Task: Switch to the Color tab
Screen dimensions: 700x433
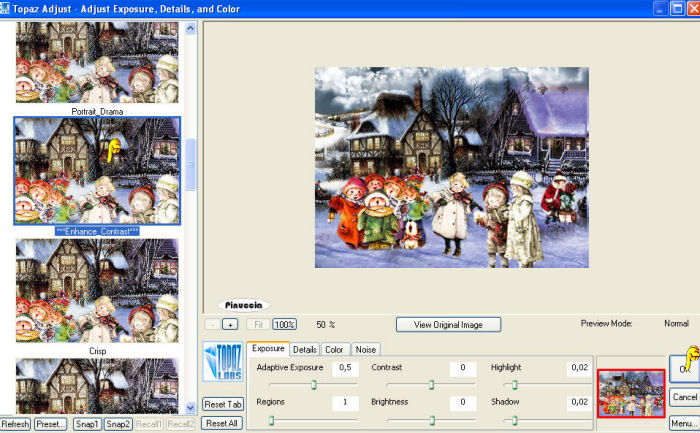Action: pos(334,350)
